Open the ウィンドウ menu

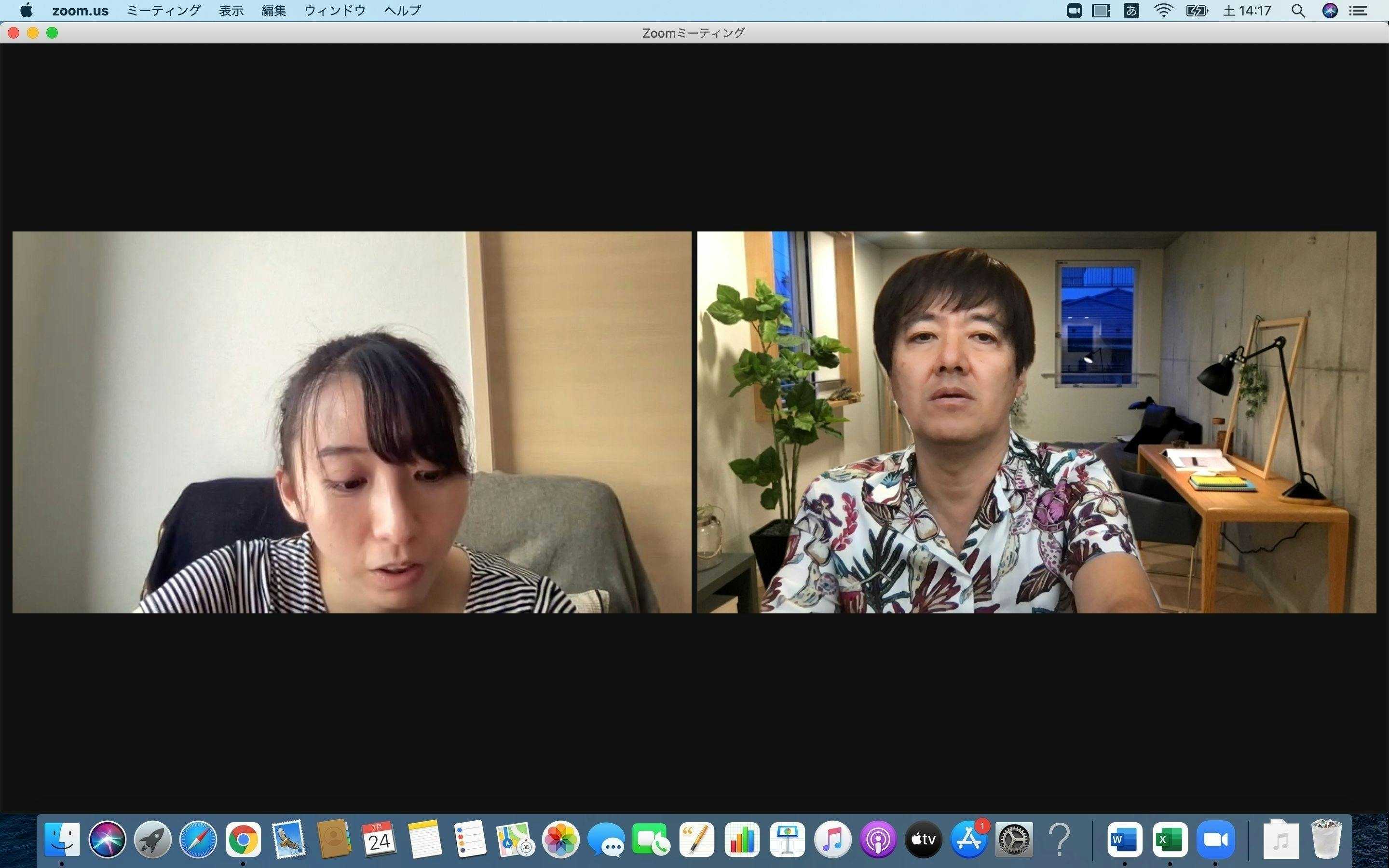[335, 10]
